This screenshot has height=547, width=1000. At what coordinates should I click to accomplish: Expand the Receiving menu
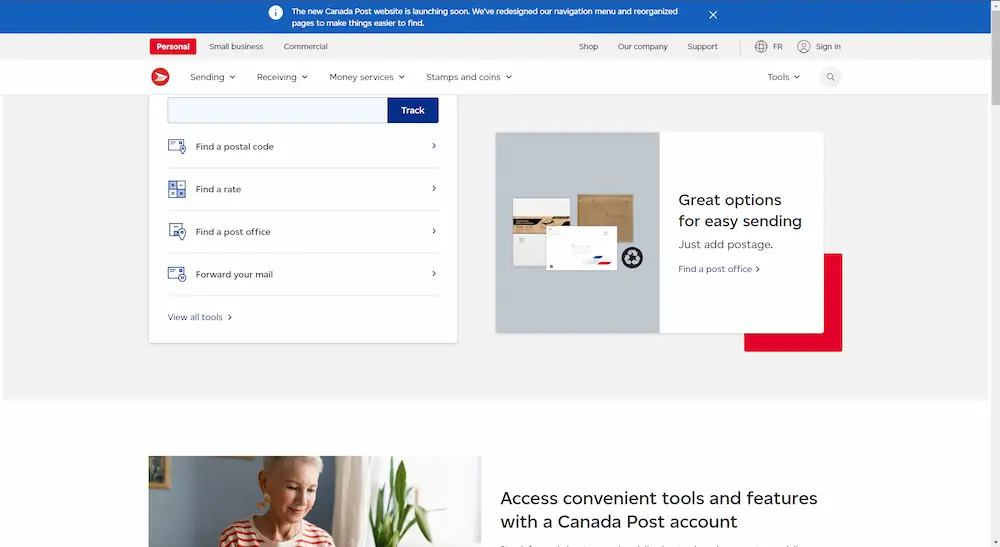click(x=282, y=77)
